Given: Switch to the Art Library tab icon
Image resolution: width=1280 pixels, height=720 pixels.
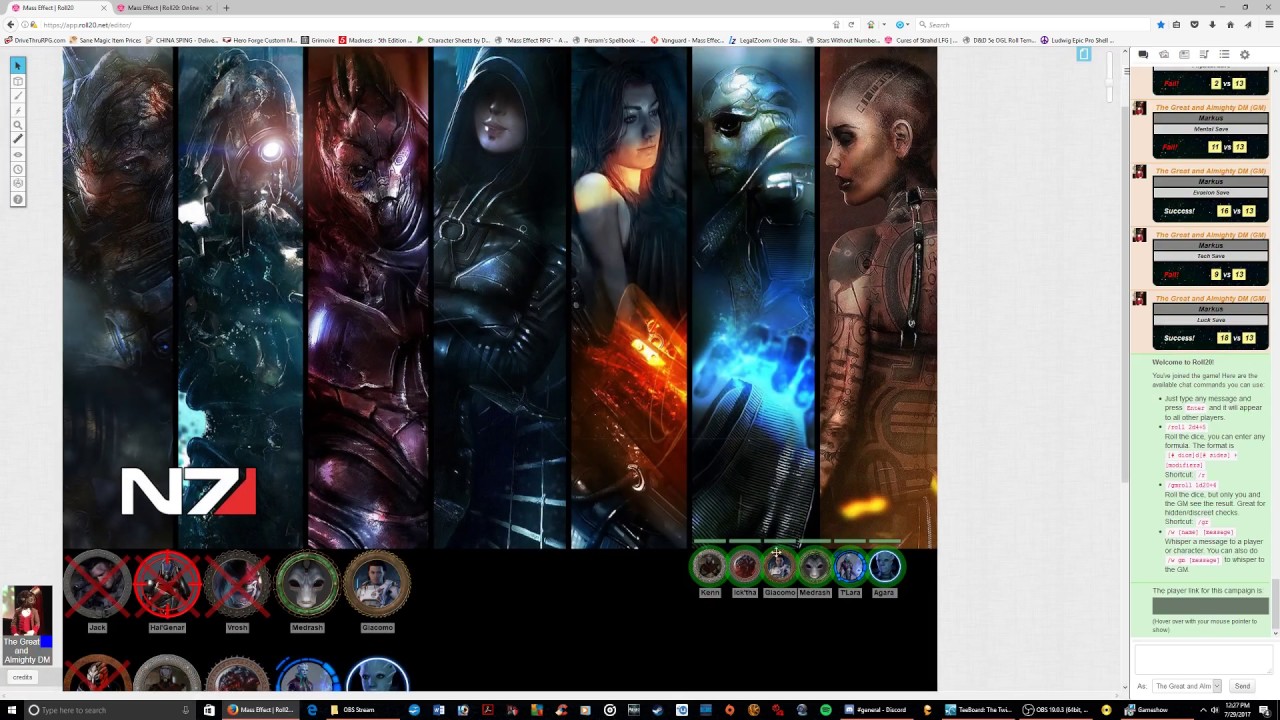Looking at the screenshot, I should pos(1164,54).
